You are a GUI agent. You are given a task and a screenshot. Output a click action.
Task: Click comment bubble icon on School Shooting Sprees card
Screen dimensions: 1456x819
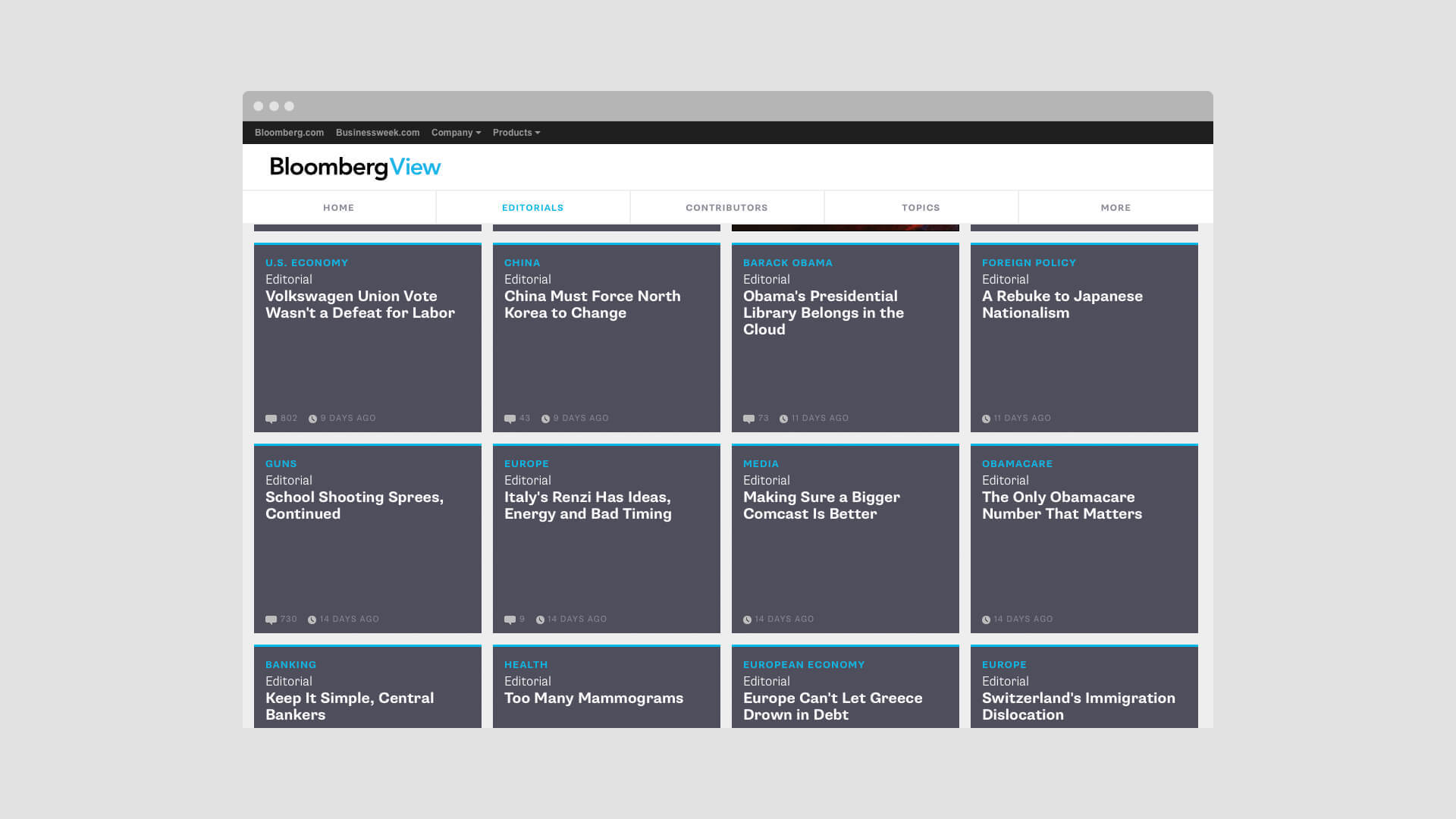pos(271,620)
